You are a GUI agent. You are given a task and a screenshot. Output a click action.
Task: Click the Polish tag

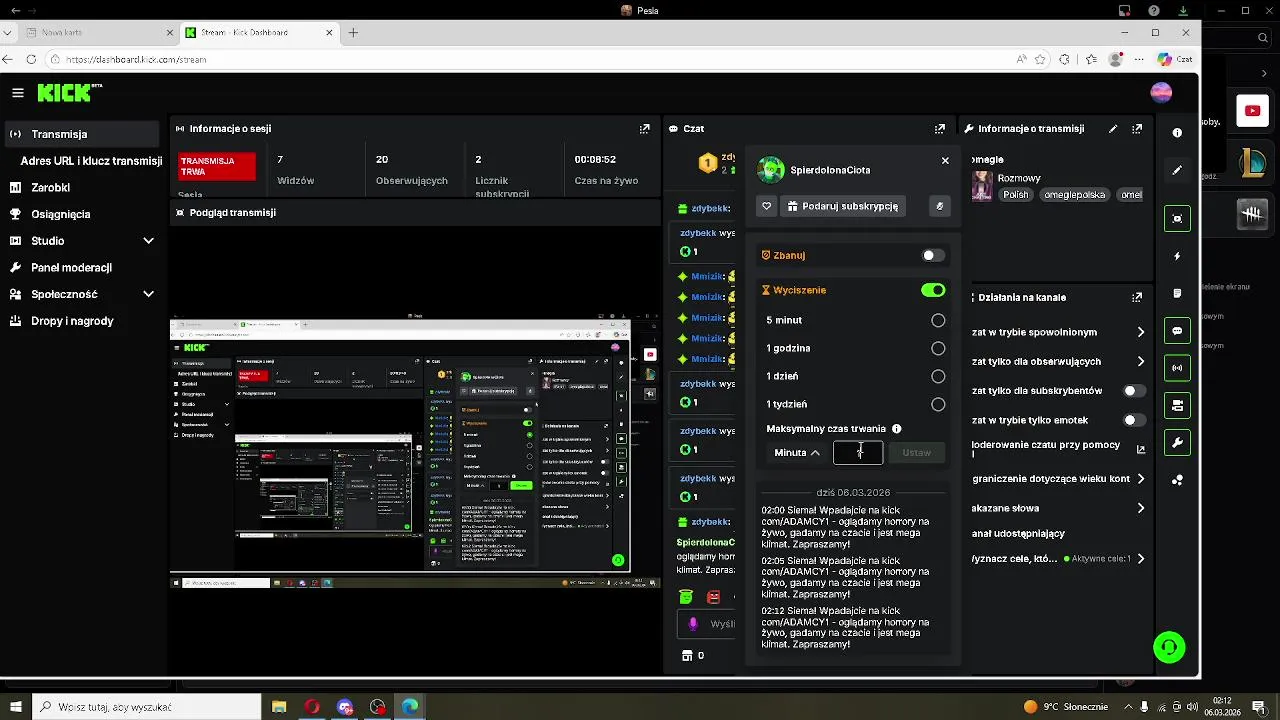pos(1016,195)
